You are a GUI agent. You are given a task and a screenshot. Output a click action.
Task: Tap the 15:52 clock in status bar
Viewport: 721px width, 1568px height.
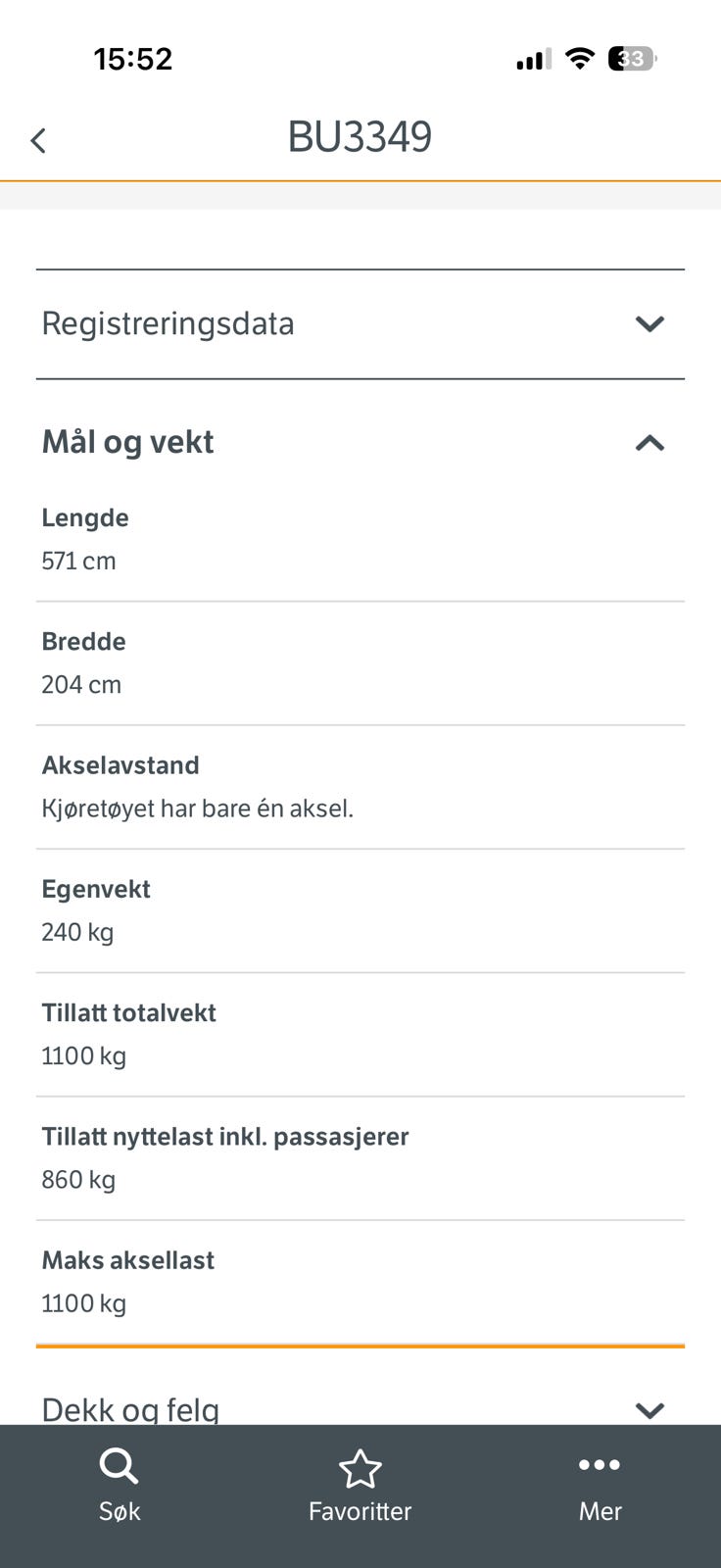133,59
